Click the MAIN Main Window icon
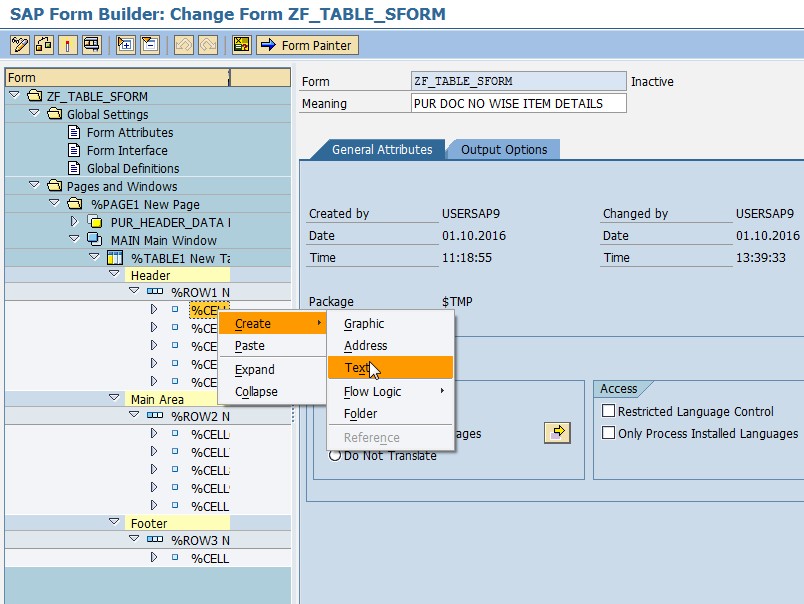The height and width of the screenshot is (604, 804). (x=95, y=239)
